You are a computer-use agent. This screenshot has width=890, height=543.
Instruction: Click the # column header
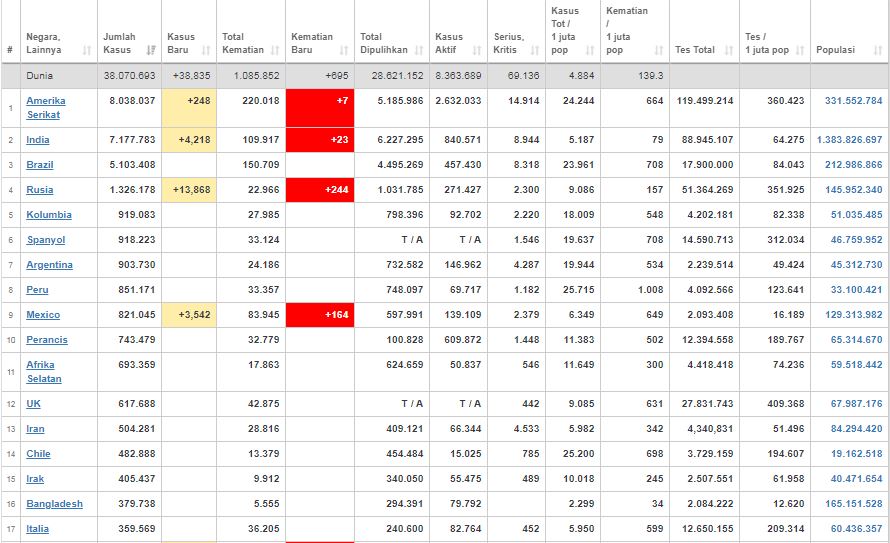10,50
